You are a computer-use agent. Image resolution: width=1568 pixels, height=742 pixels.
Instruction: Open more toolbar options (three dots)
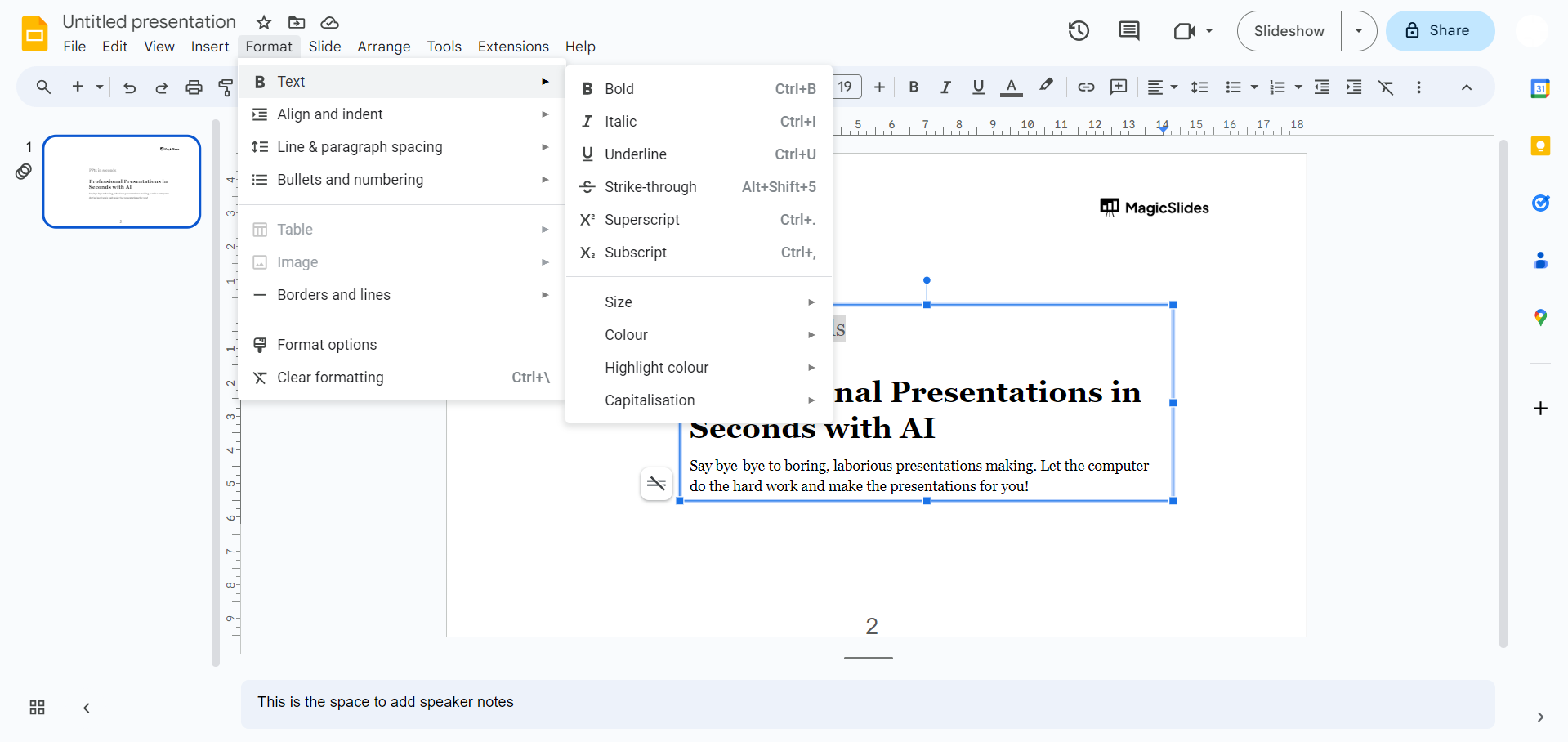tap(1418, 87)
